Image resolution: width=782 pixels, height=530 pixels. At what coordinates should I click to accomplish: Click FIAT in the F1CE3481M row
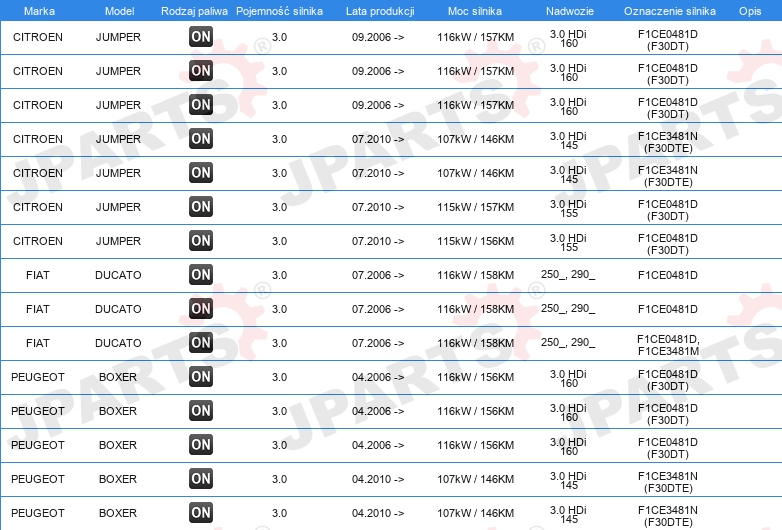[x=38, y=343]
